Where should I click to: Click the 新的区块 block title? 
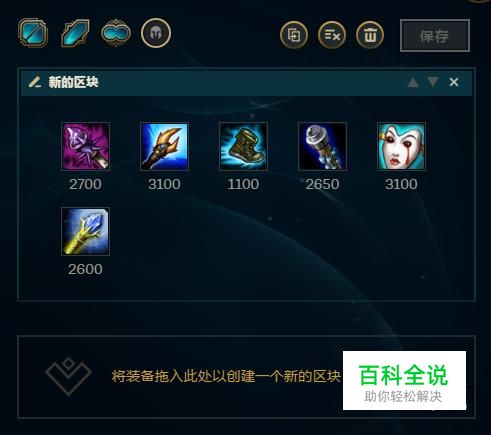click(x=73, y=82)
